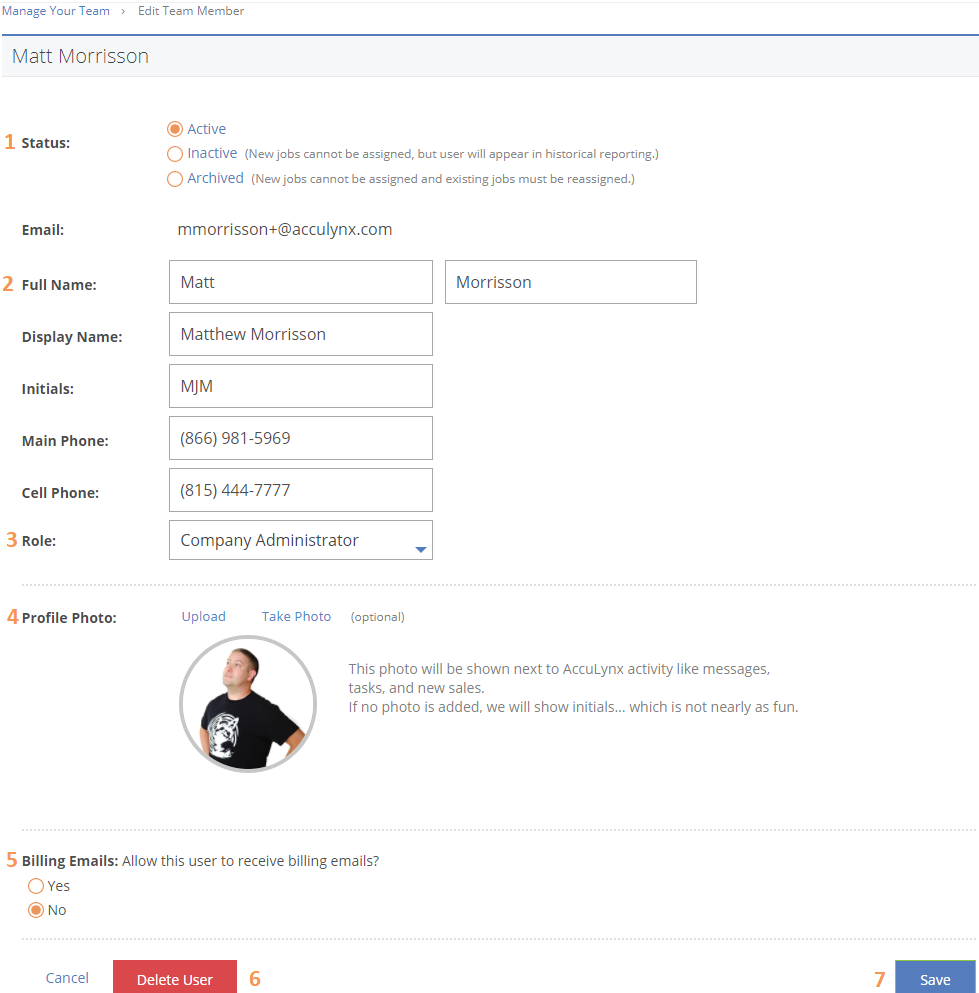Screen dimensions: 979x993
Task: Open the Role dropdown
Action: pyautogui.click(x=301, y=540)
